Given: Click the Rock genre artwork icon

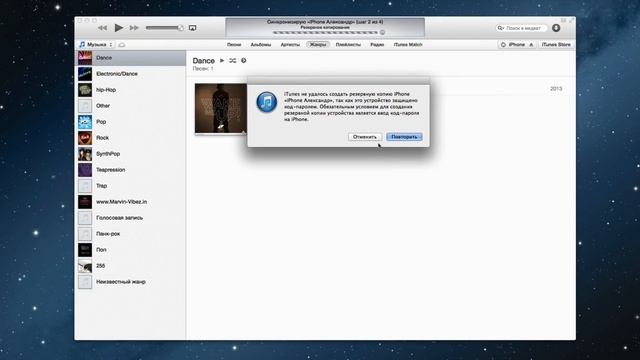Looking at the screenshot, I should click(x=85, y=138).
